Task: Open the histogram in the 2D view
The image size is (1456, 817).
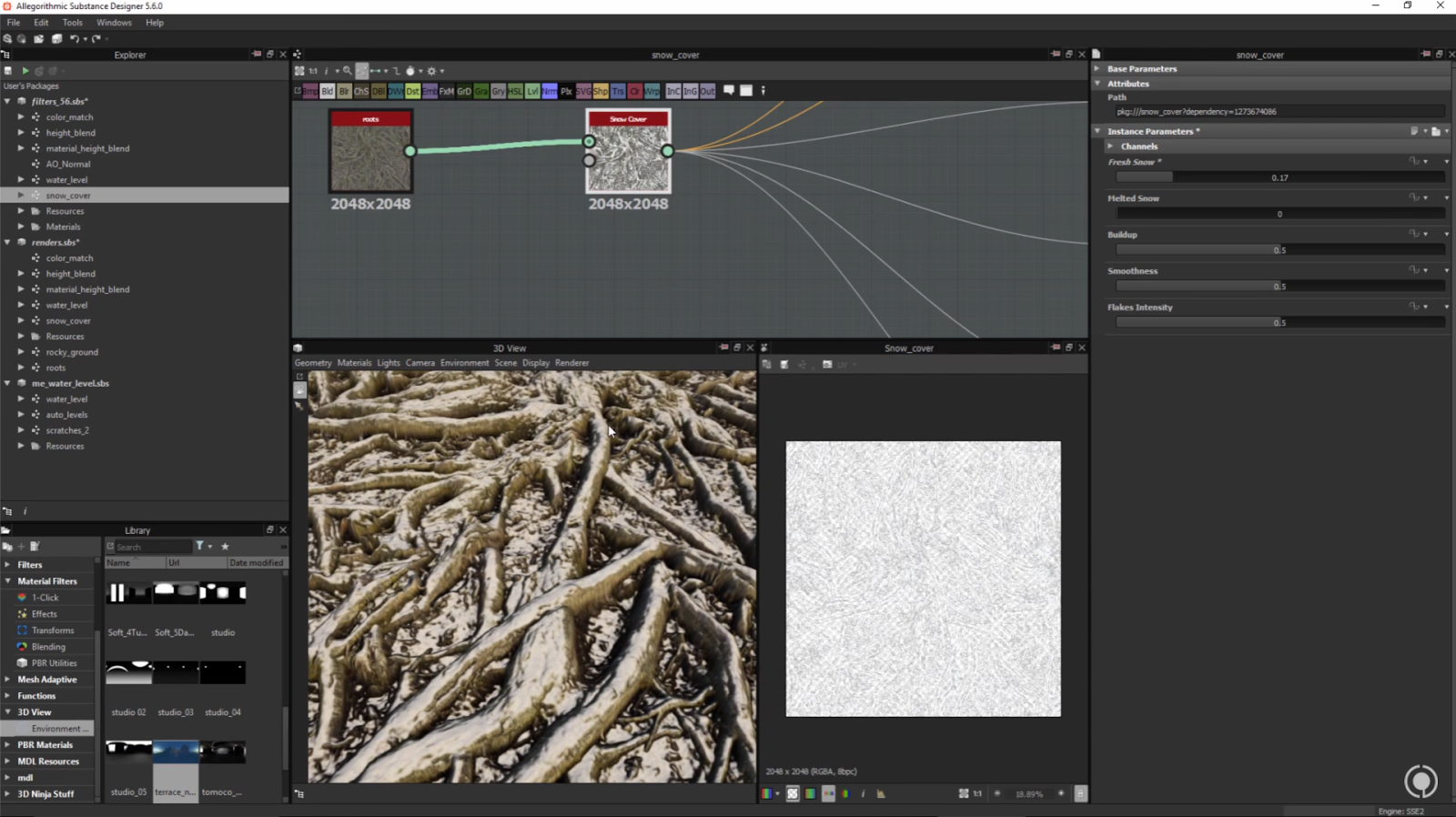Action: coord(880,794)
